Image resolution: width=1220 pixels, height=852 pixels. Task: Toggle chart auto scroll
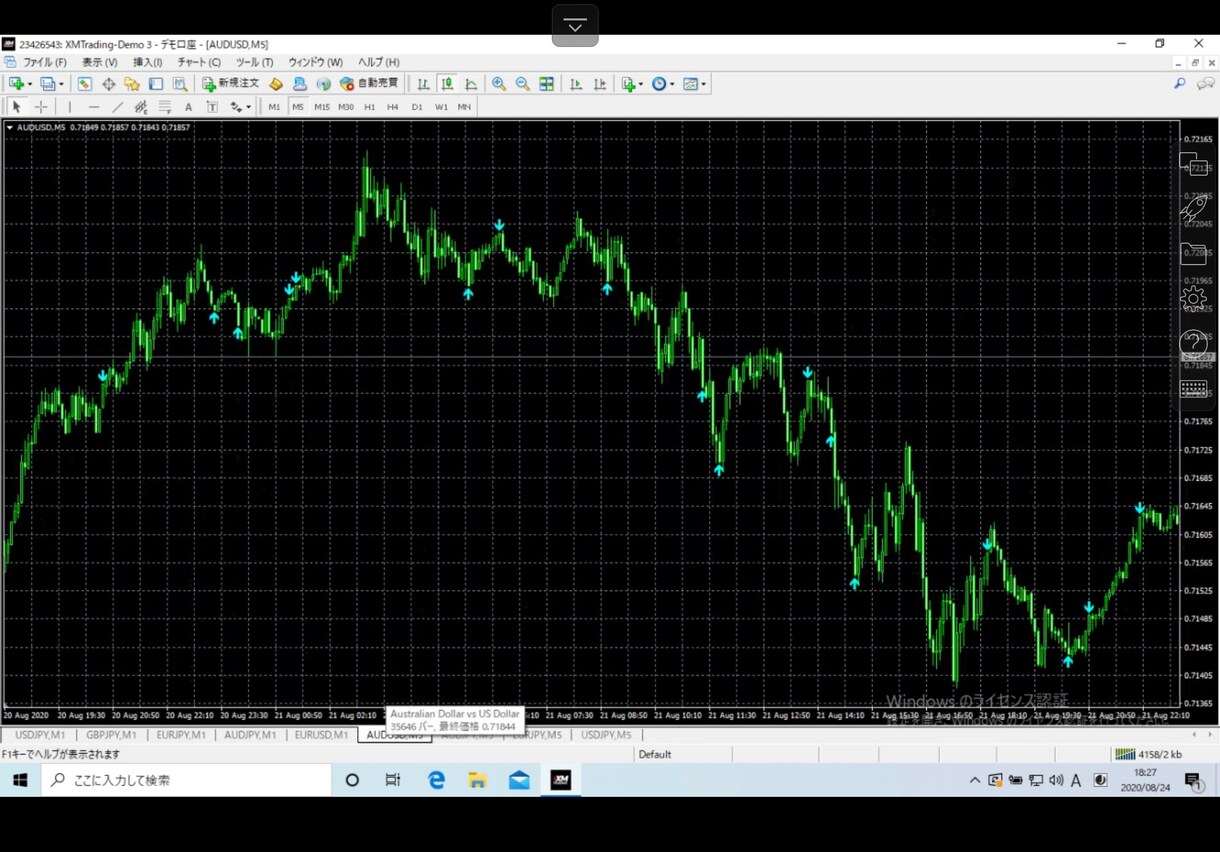click(x=576, y=84)
